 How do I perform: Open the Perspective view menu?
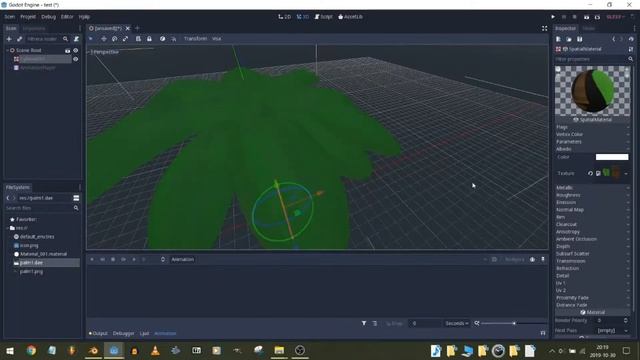[x=104, y=52]
